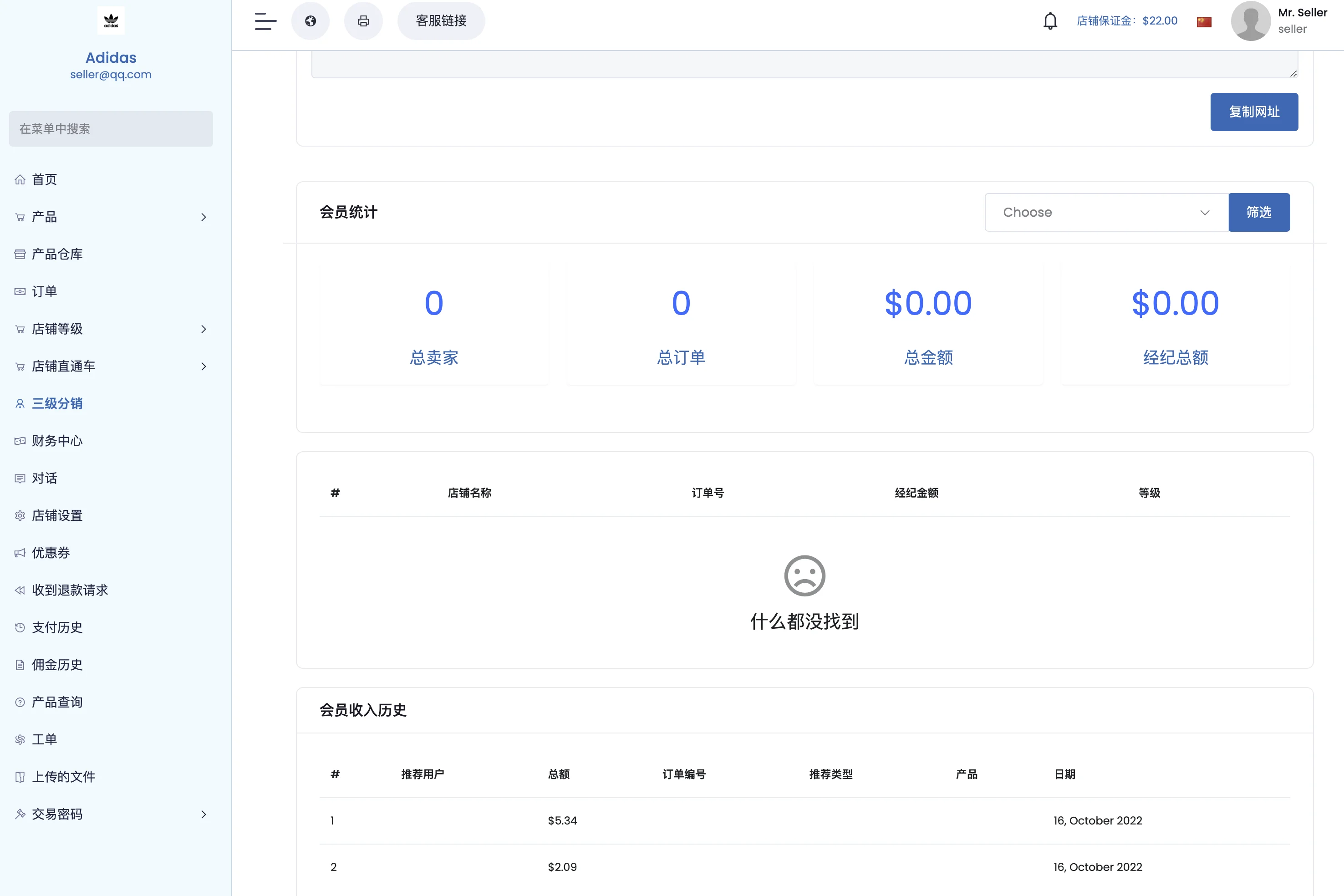Expand the 产品 submenu chevron
Screen dimensions: 1344x896
pyautogui.click(x=204, y=217)
